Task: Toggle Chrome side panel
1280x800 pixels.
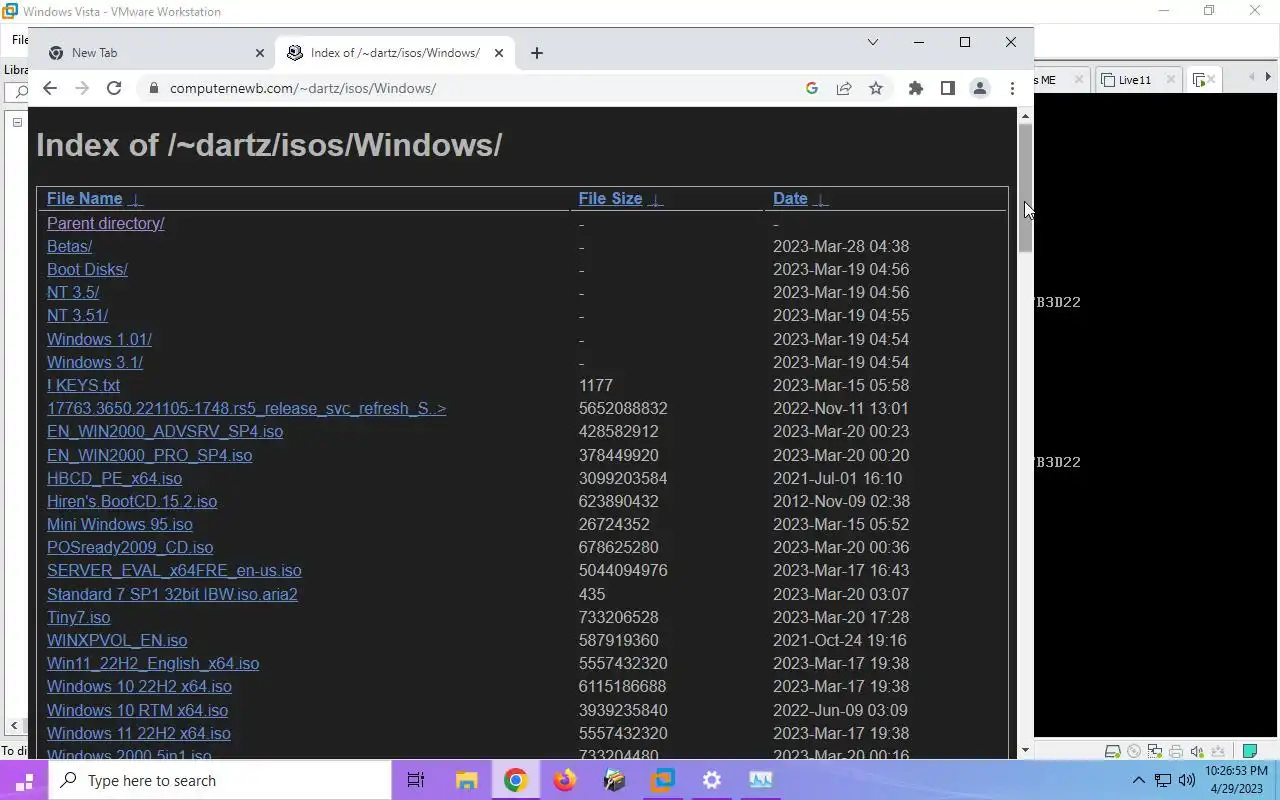Action: pos(948,88)
